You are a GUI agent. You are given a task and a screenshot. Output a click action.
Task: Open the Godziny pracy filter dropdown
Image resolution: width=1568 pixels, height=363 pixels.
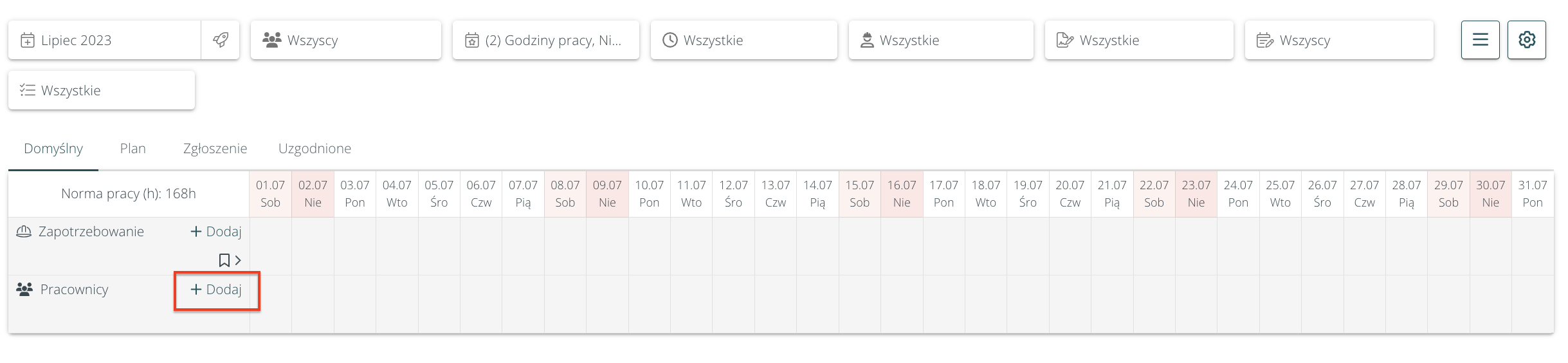pos(545,40)
